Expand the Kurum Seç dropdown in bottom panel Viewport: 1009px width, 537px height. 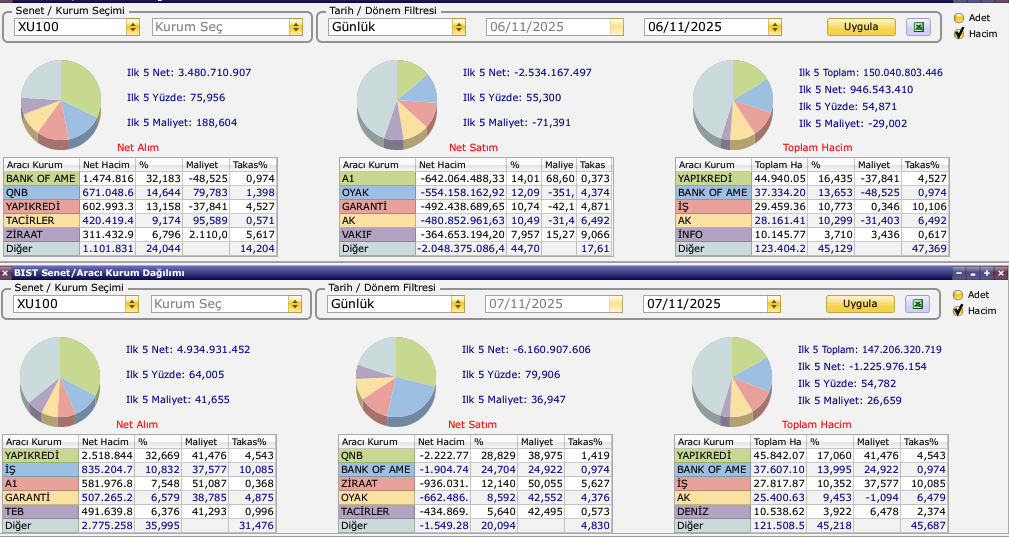pyautogui.click(x=295, y=304)
